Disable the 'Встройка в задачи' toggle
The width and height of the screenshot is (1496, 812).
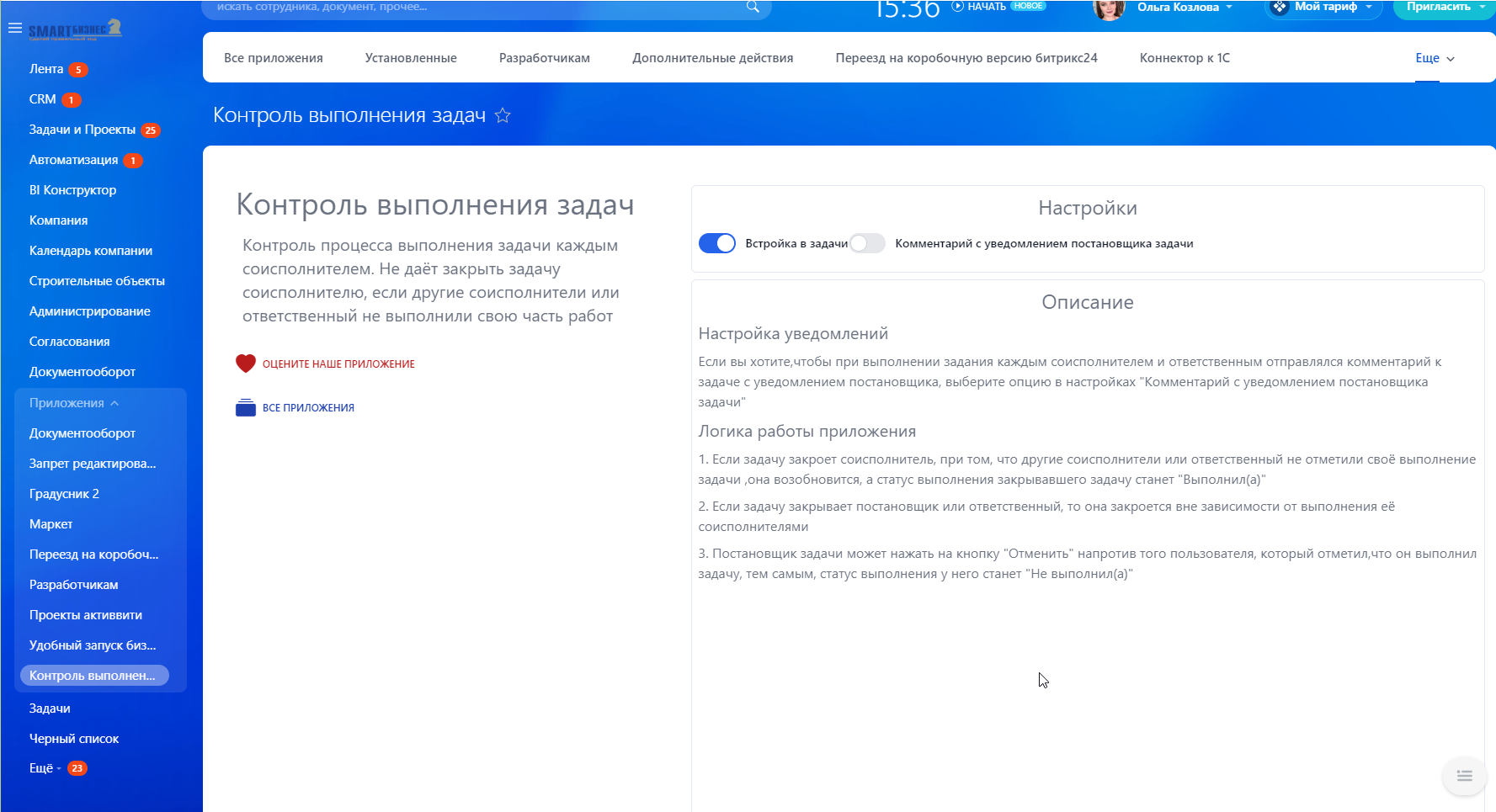coord(717,243)
